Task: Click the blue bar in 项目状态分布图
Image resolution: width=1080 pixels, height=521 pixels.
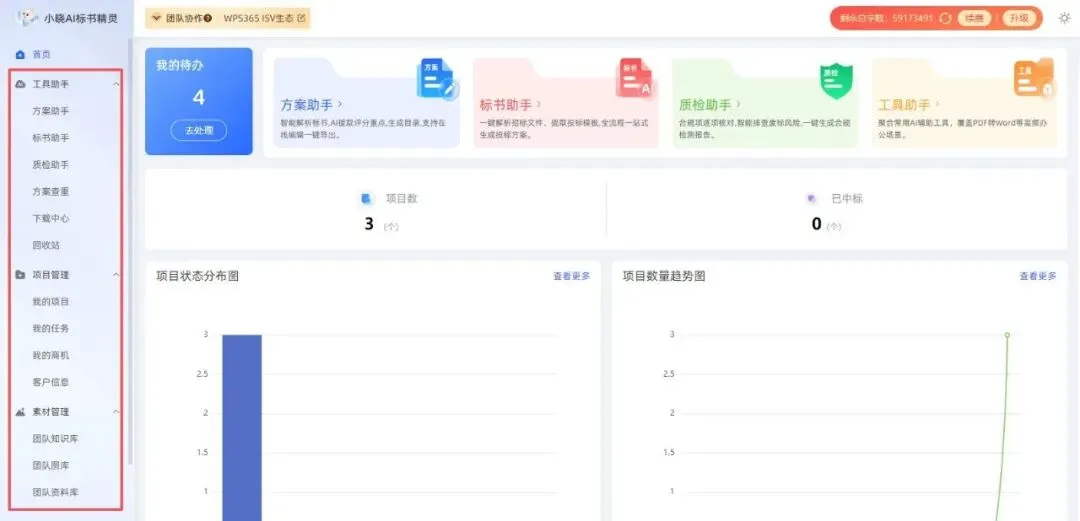Action: 242,427
